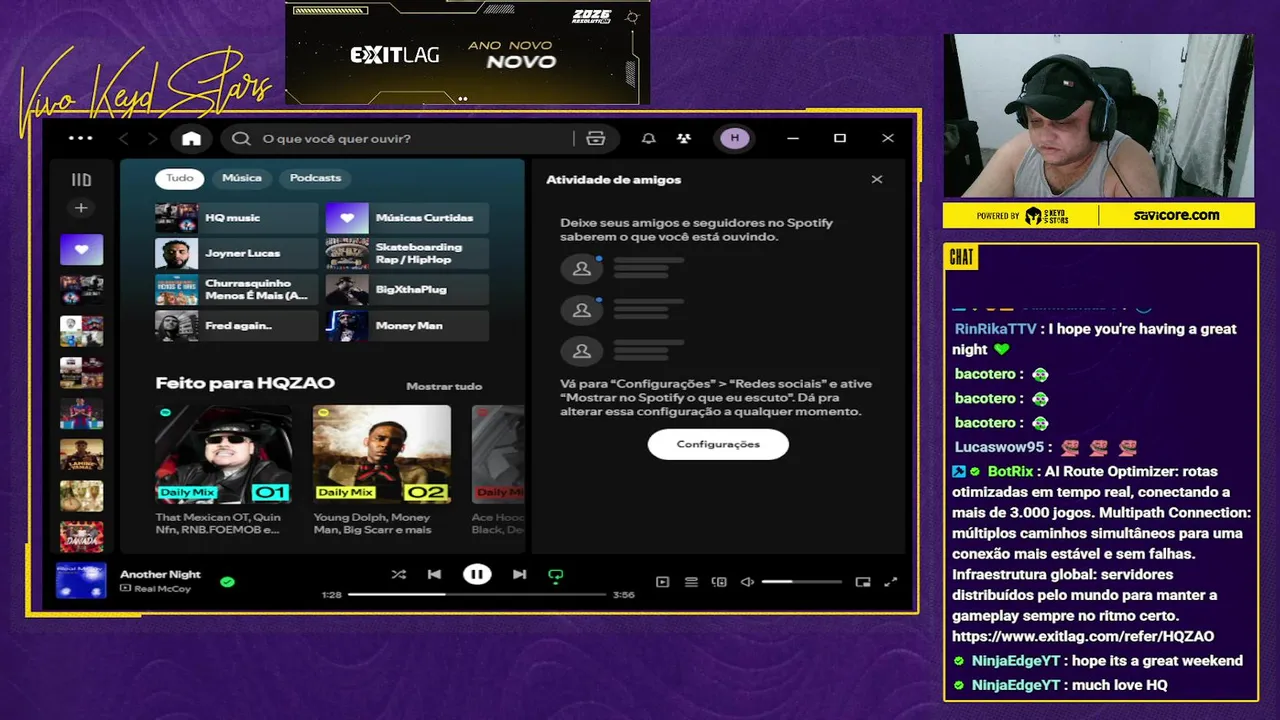Open the 'HQ music' shortcut
The height and width of the screenshot is (720, 1280).
tap(236, 218)
